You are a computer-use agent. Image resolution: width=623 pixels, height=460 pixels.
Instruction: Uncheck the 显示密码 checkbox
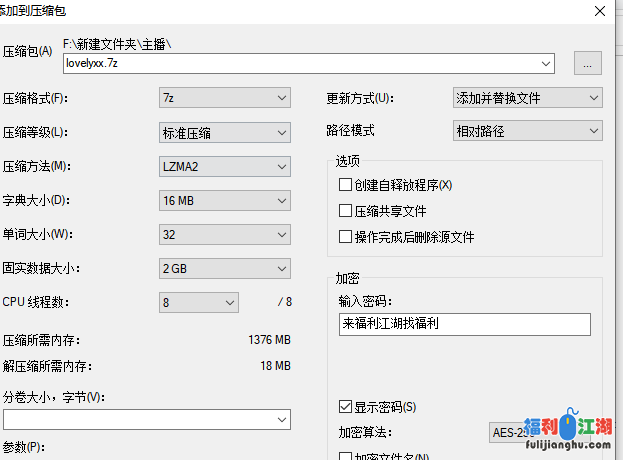(346, 407)
